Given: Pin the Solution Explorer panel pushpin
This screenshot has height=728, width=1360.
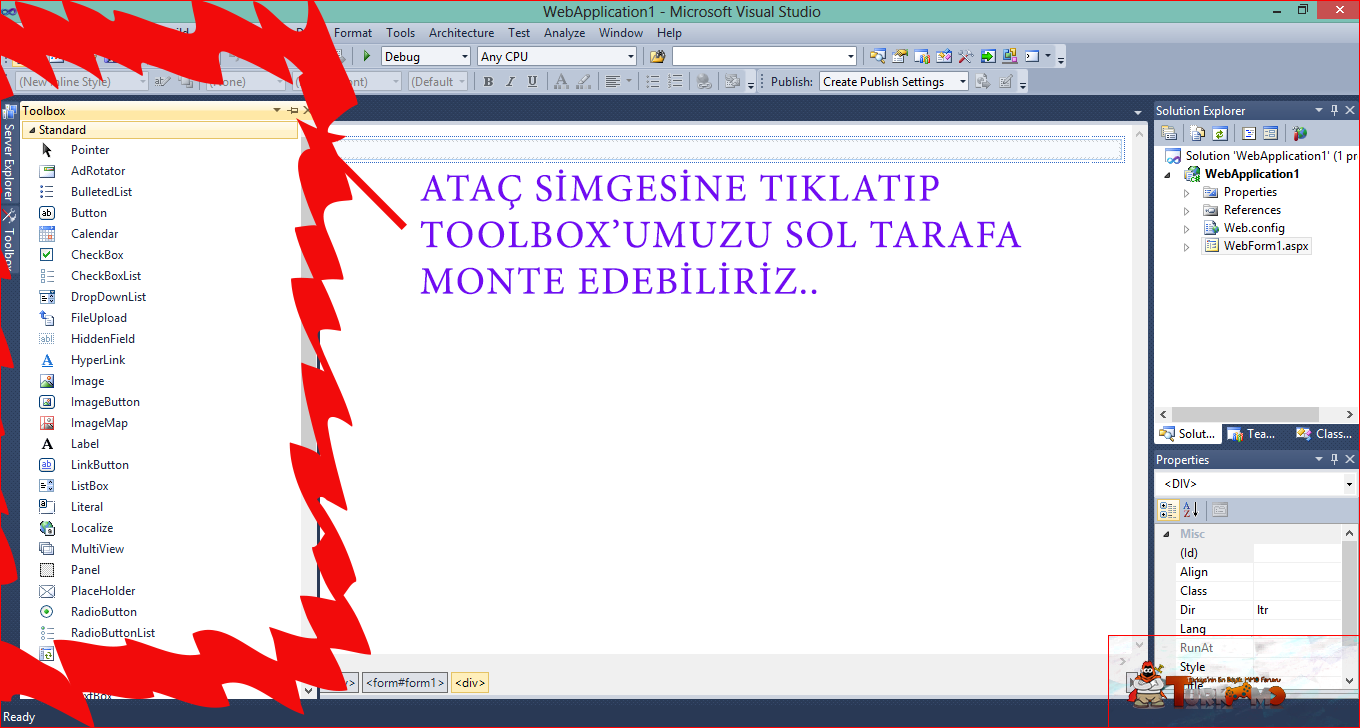Looking at the screenshot, I should coord(1334,110).
